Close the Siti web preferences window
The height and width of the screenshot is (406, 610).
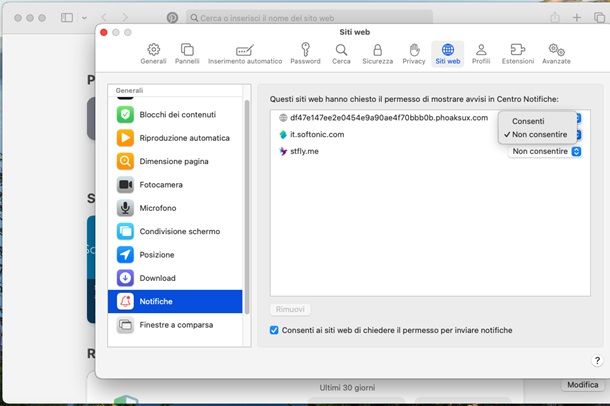coord(103,32)
